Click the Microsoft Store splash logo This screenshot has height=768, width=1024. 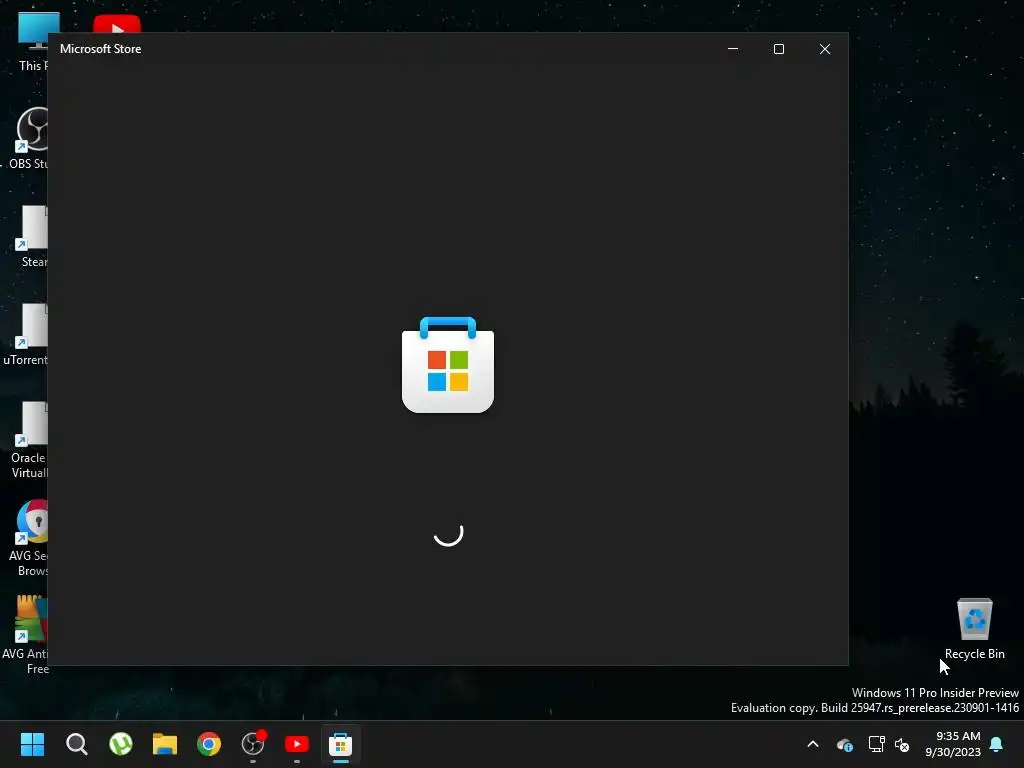(x=448, y=364)
